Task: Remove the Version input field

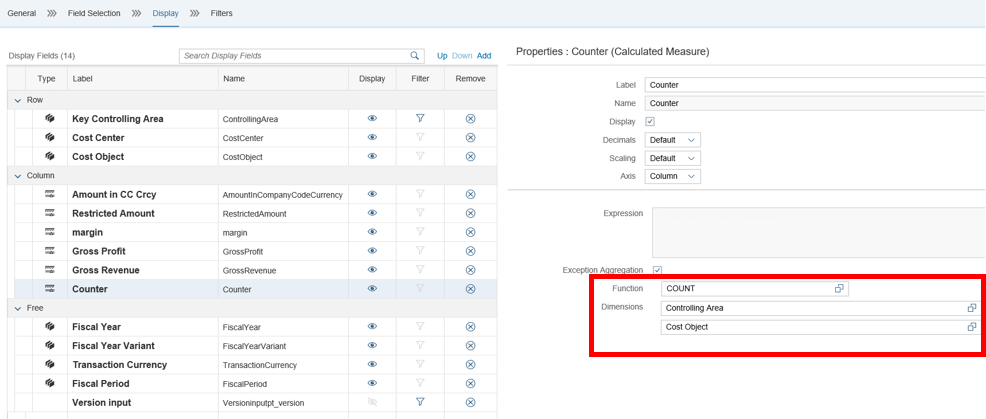Action: [x=470, y=402]
